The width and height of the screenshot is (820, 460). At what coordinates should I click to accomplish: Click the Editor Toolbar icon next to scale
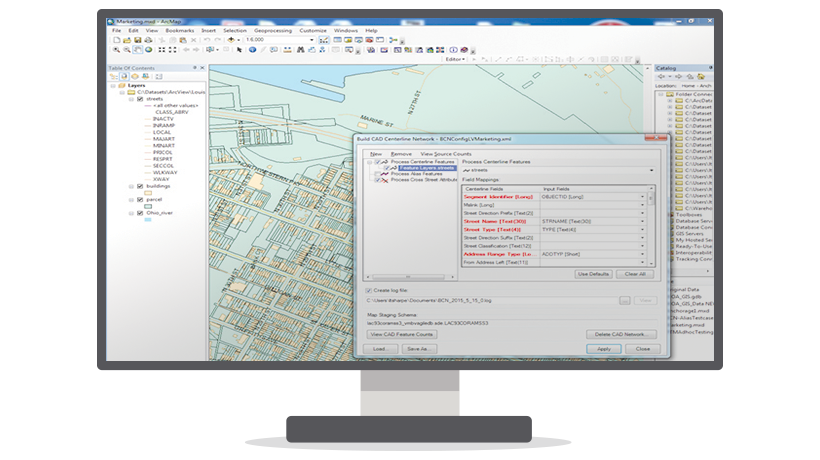(324, 40)
